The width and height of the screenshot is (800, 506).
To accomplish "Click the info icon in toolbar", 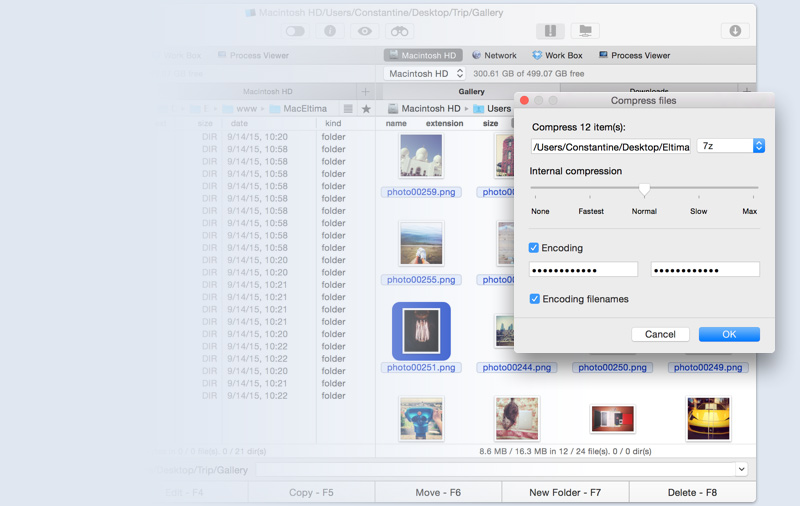I will pos(330,31).
